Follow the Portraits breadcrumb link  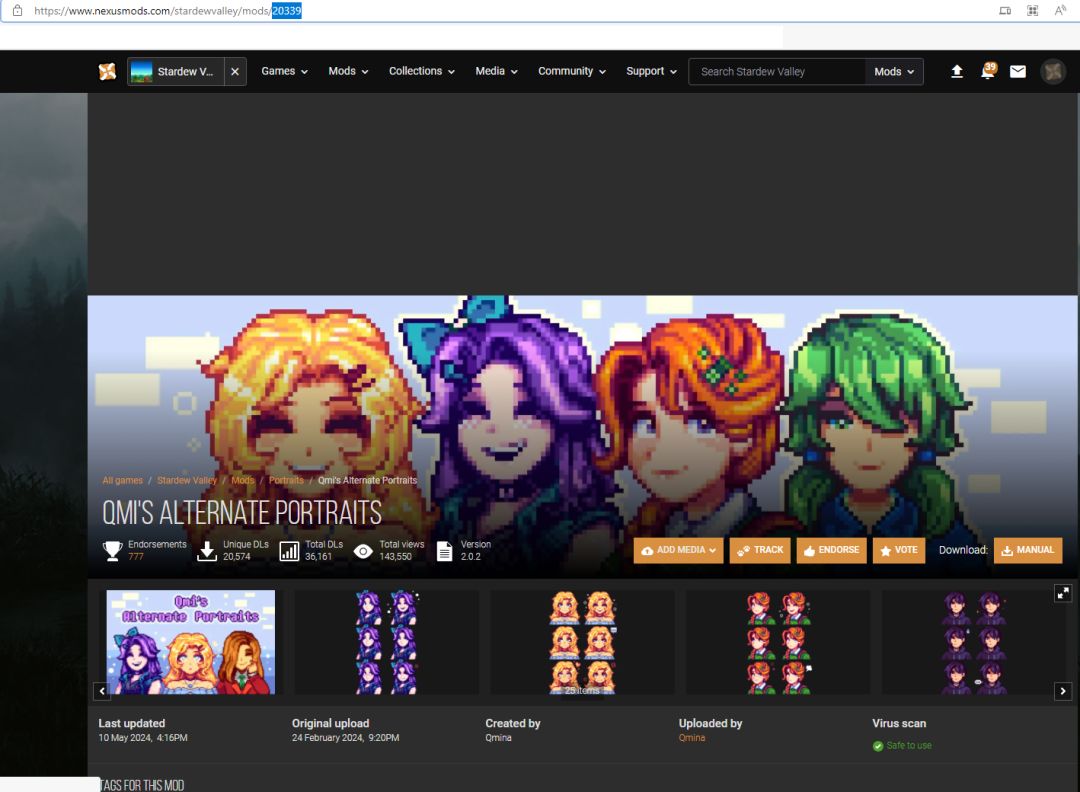click(286, 480)
